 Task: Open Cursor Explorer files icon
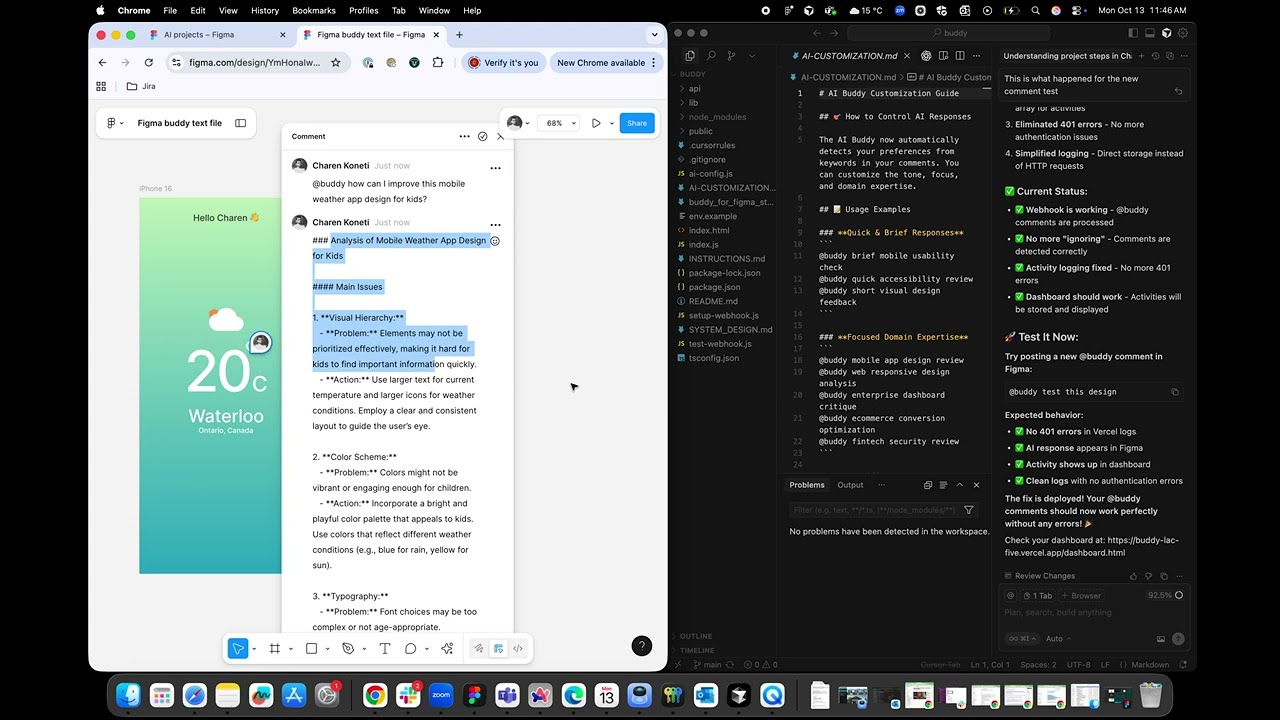coord(690,56)
